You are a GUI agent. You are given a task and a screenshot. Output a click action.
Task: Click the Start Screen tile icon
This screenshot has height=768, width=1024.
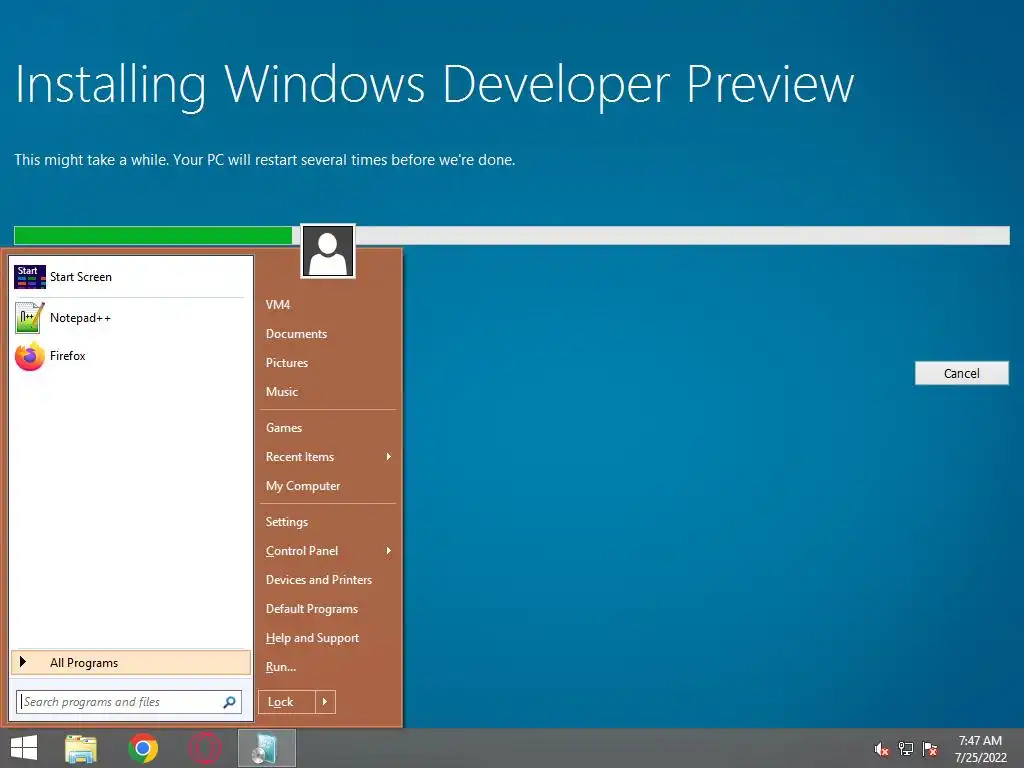30,277
